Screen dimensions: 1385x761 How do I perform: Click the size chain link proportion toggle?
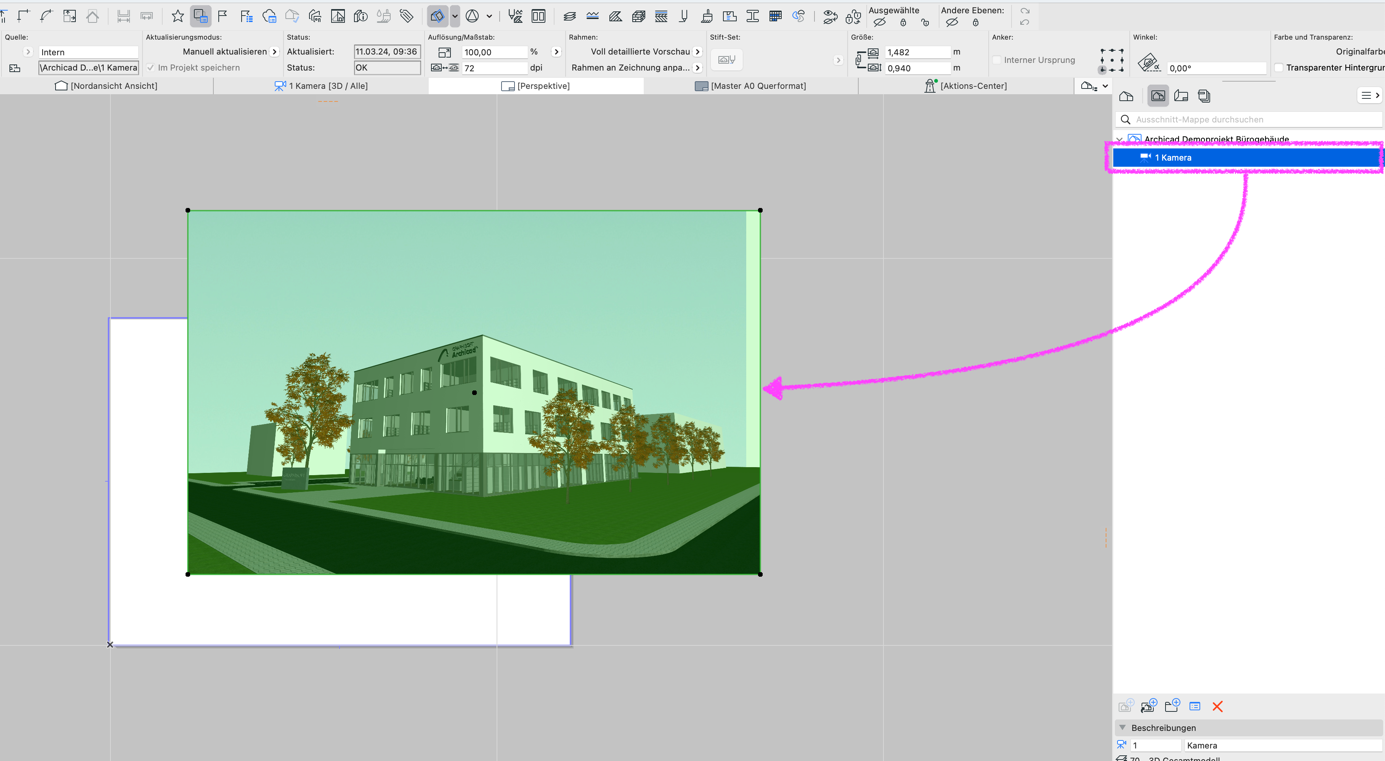(859, 60)
